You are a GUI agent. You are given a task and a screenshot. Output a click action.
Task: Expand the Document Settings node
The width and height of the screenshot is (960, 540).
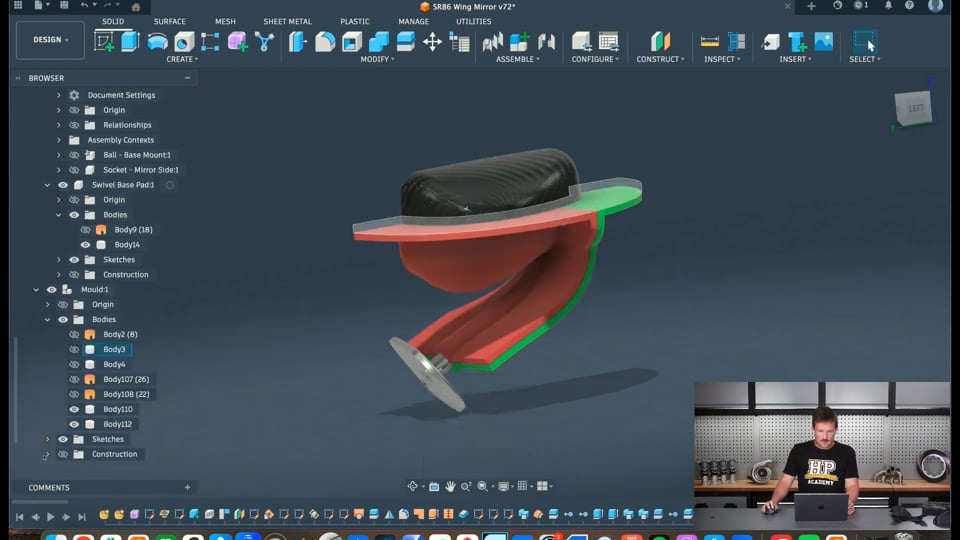[58, 95]
